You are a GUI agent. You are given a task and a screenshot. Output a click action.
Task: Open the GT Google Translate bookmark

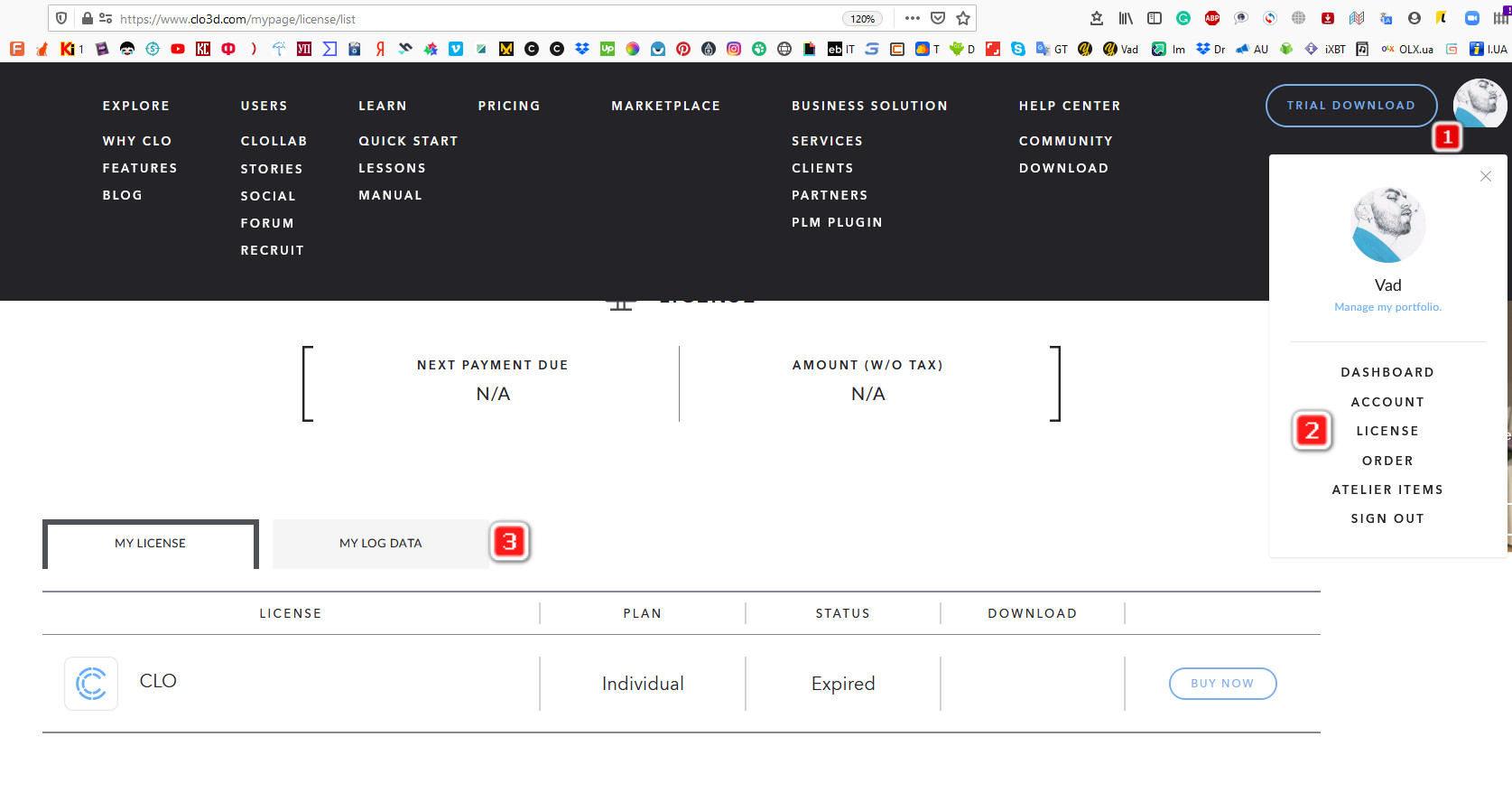(1052, 49)
